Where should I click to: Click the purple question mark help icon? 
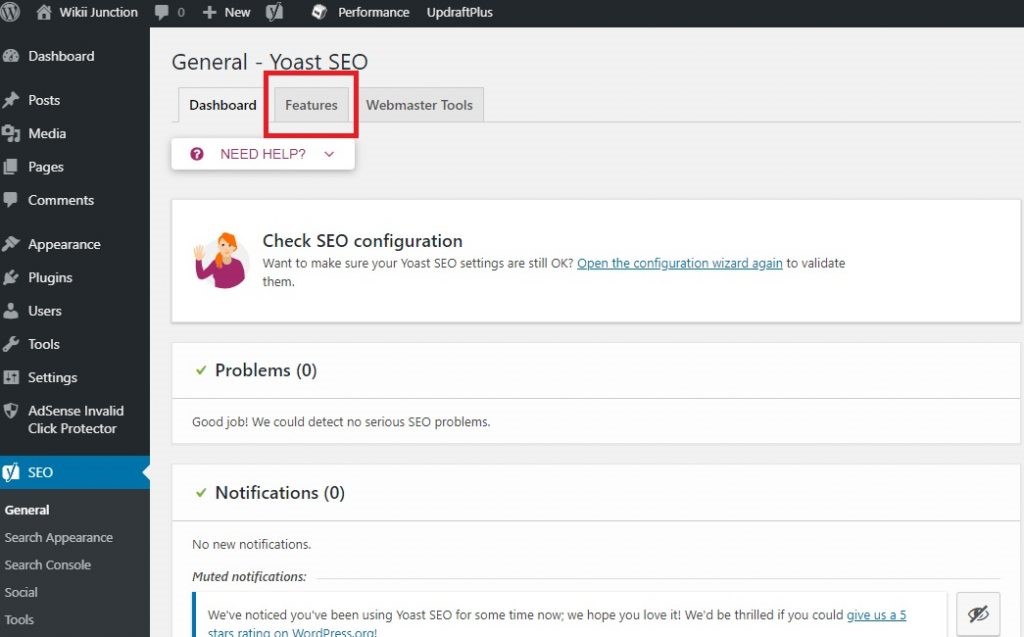[x=197, y=154]
